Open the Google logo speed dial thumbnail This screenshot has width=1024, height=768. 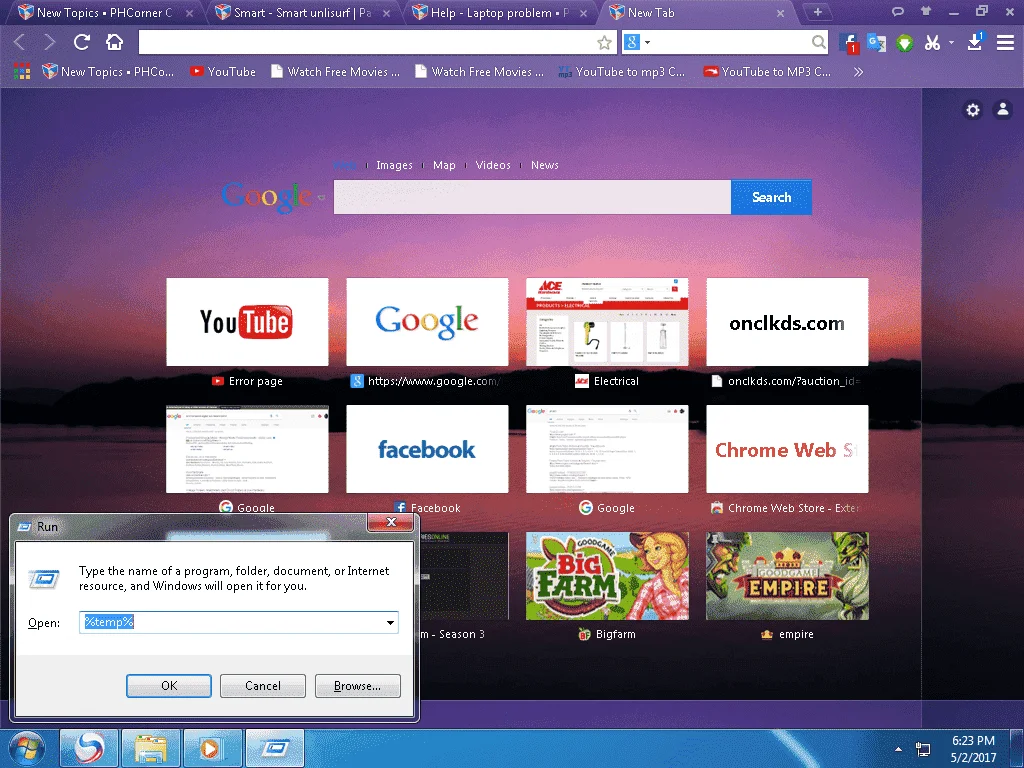click(427, 322)
